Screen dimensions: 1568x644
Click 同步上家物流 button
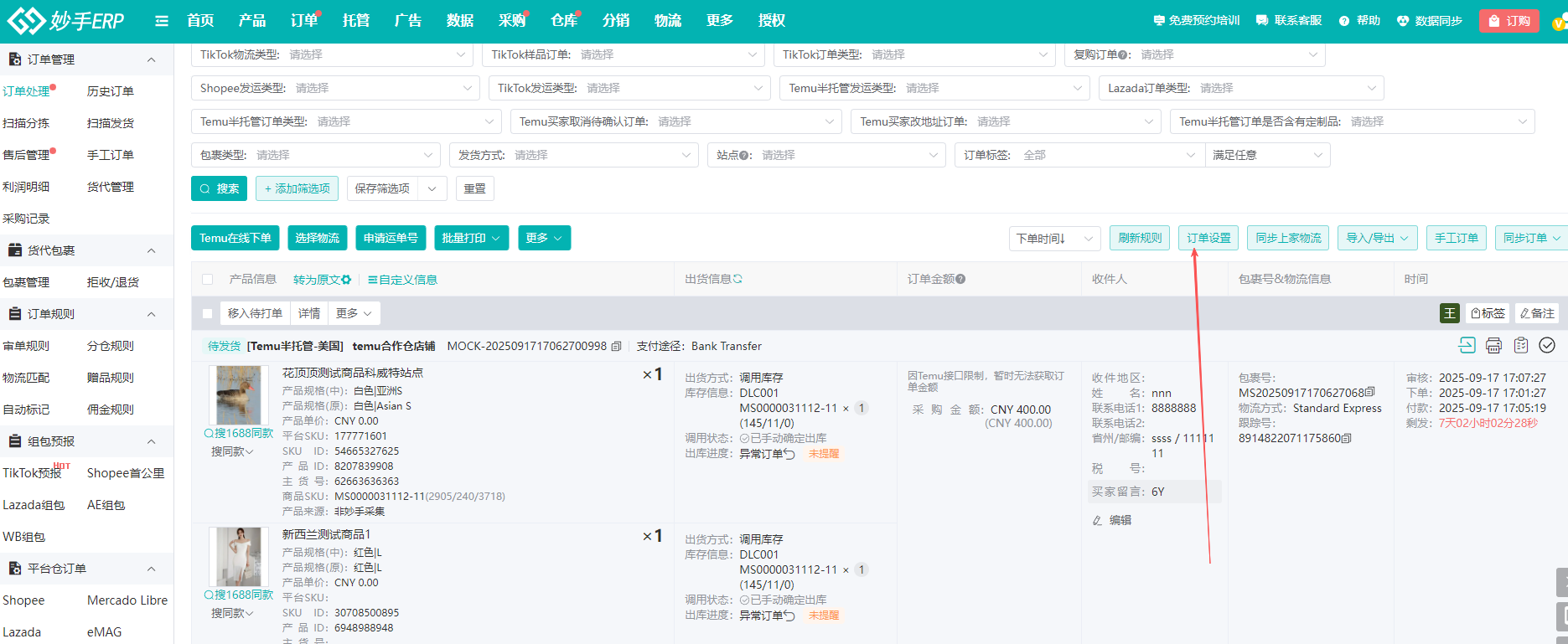(1288, 238)
